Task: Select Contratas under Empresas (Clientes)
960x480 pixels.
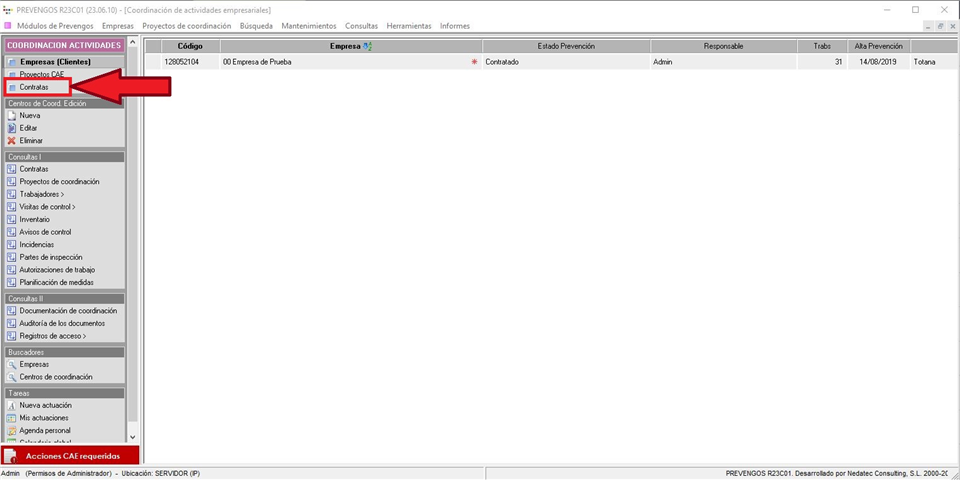Action: point(34,87)
